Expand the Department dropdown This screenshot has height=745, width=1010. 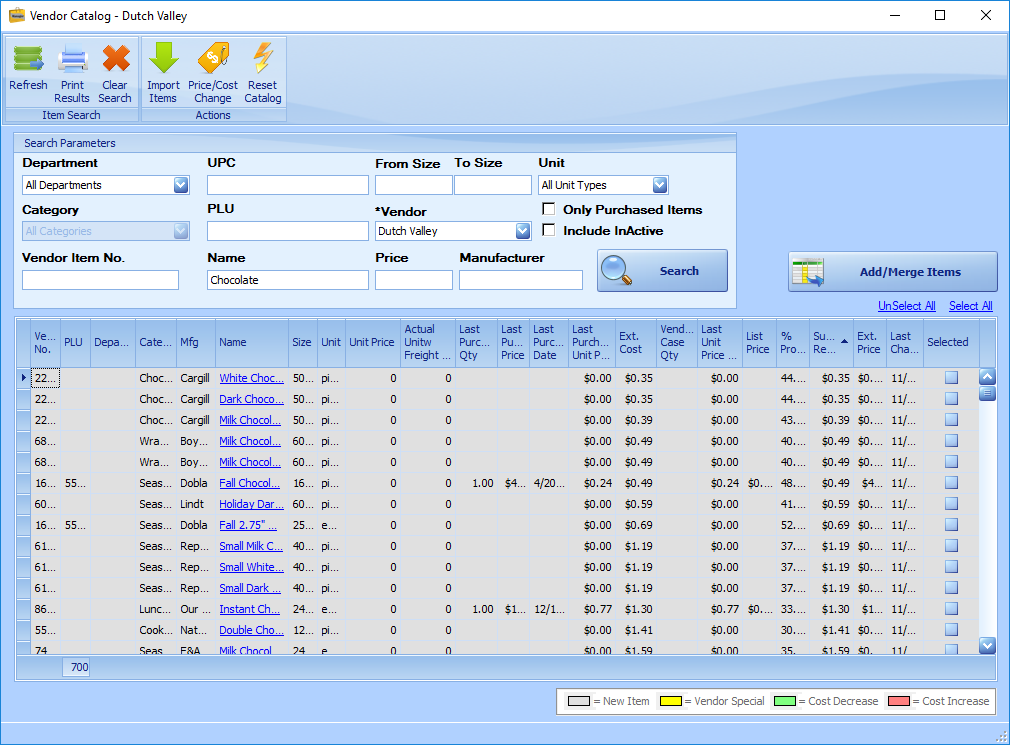[x=180, y=185]
